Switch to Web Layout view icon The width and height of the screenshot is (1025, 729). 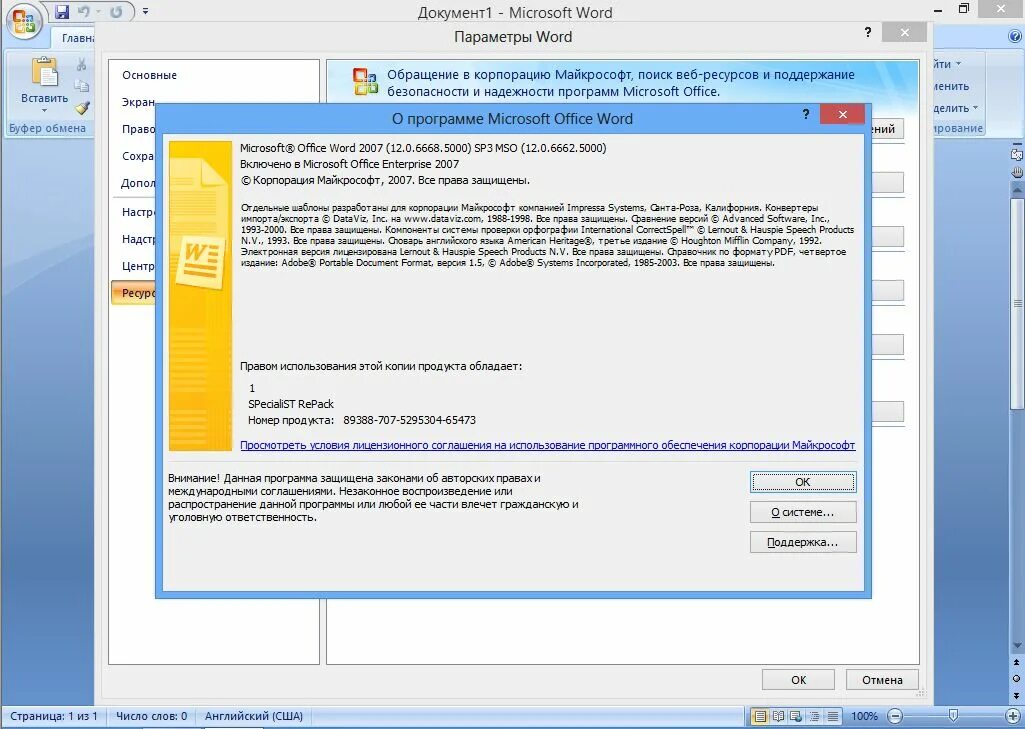(796, 716)
